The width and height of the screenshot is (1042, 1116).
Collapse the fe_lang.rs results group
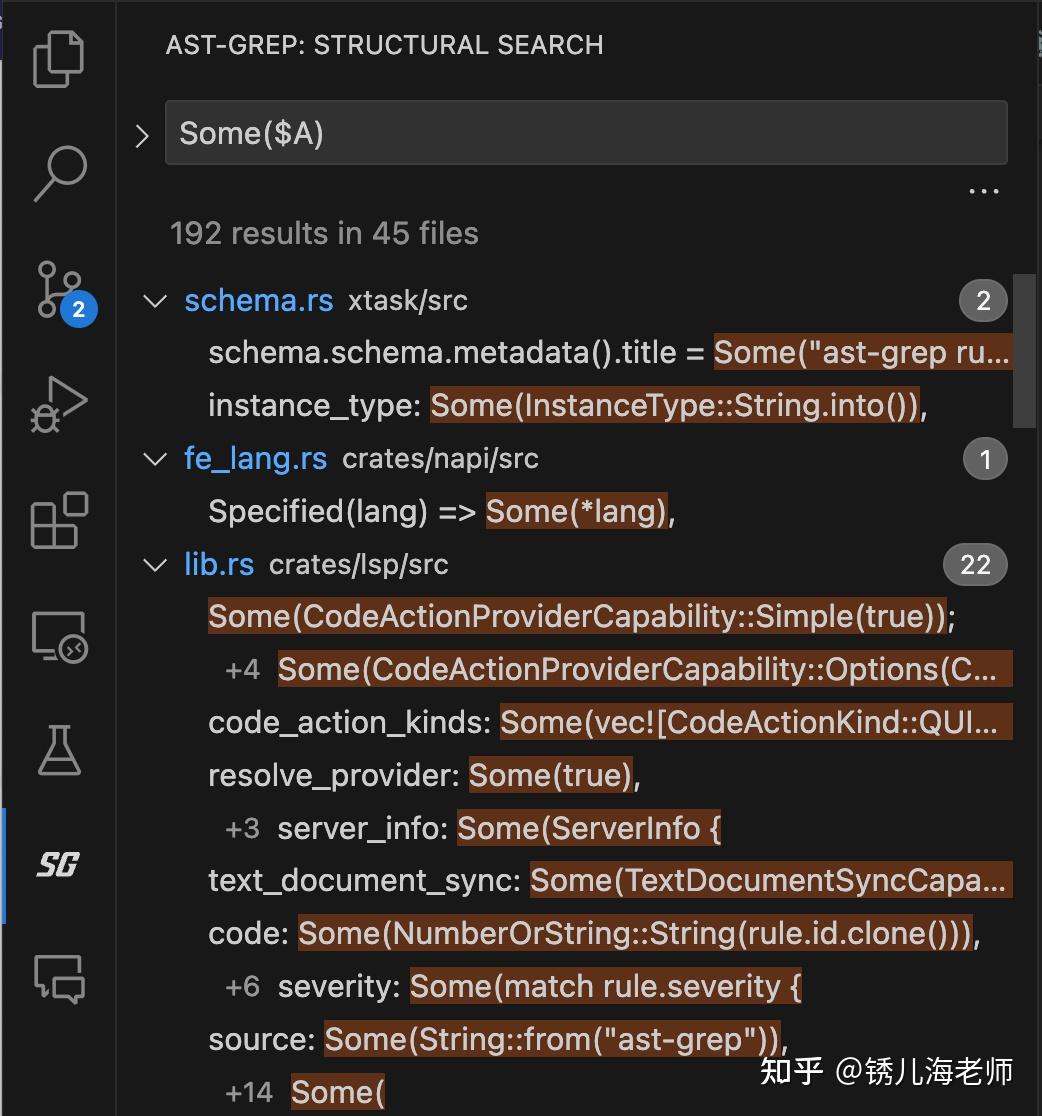coord(154,458)
